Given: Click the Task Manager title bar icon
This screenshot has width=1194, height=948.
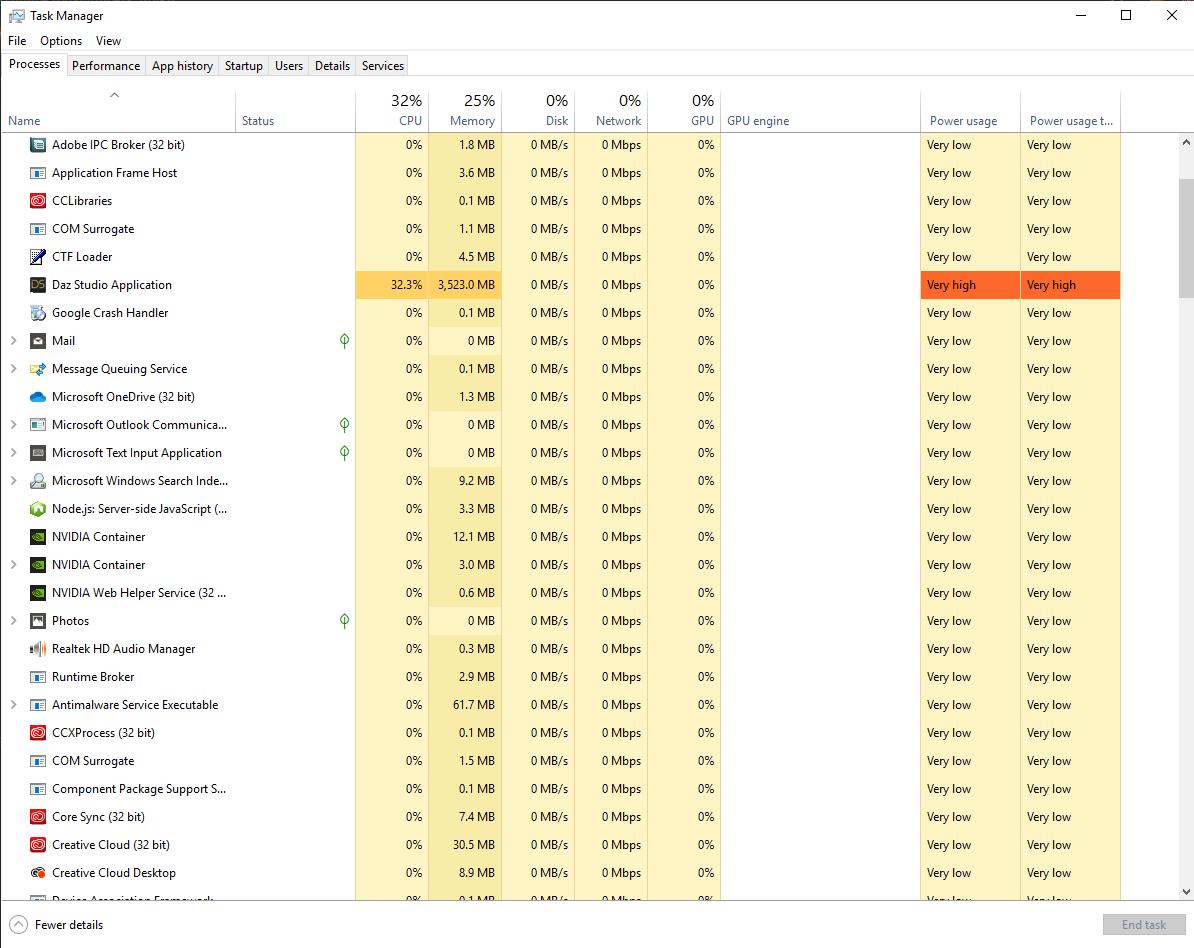Looking at the screenshot, I should tap(16, 15).
